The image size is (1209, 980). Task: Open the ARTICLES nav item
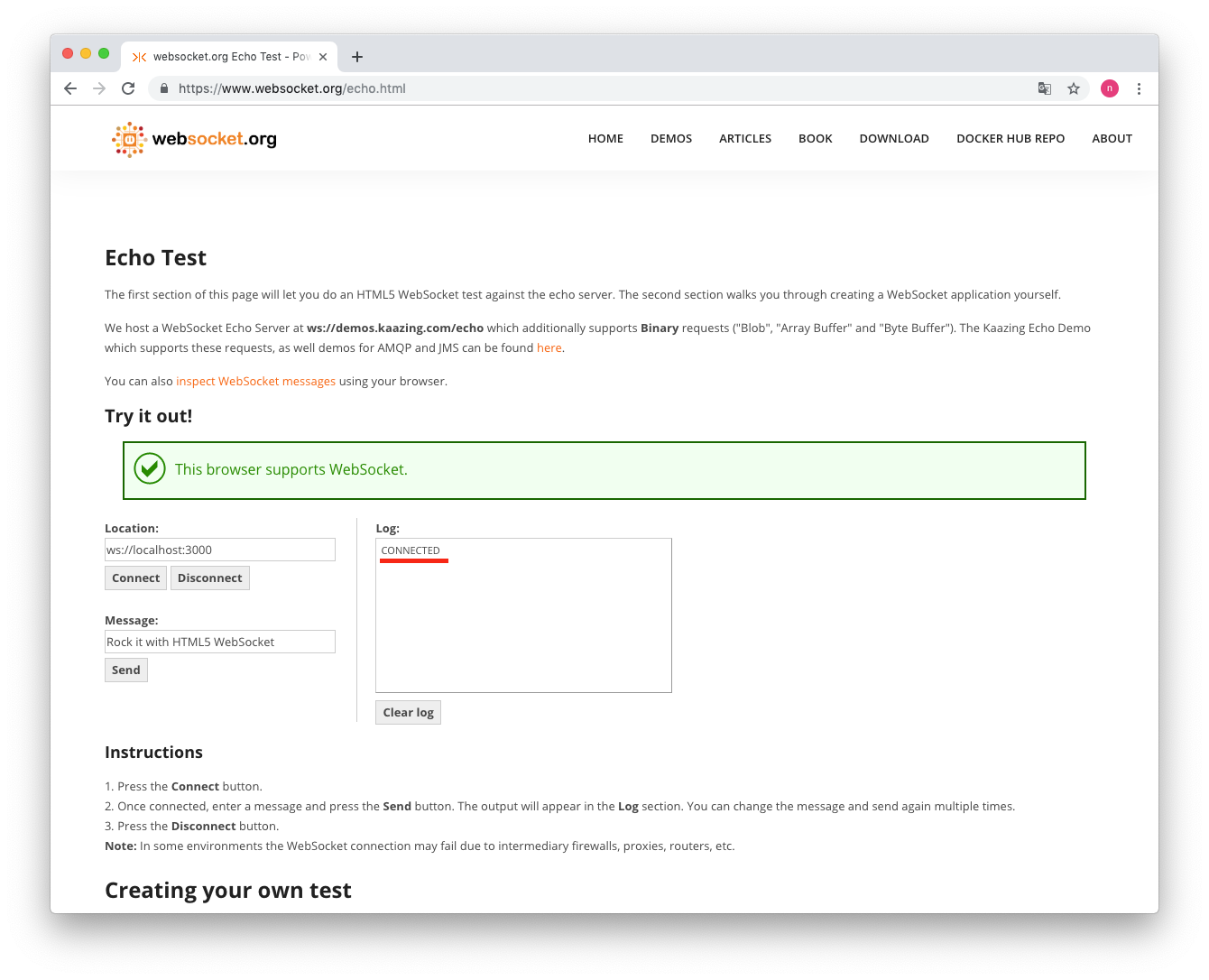(x=745, y=139)
